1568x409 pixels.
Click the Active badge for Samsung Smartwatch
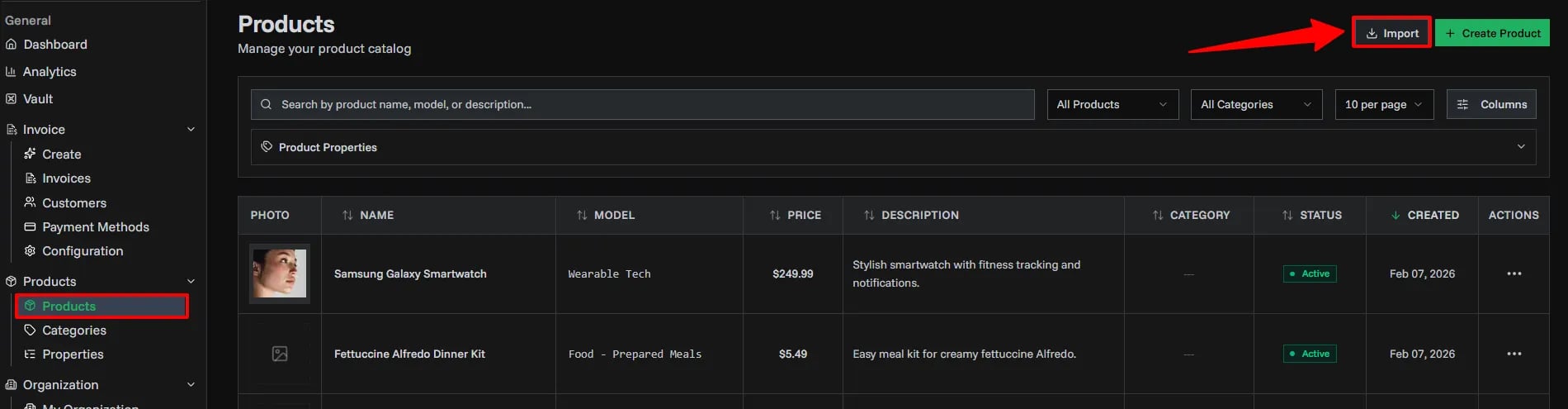click(x=1310, y=274)
